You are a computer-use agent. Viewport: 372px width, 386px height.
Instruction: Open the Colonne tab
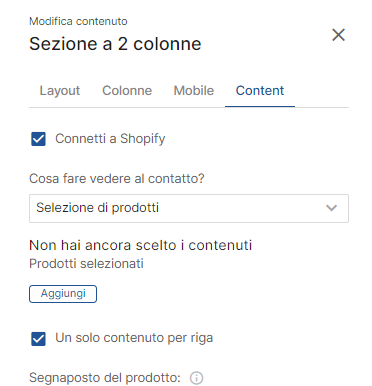point(127,91)
